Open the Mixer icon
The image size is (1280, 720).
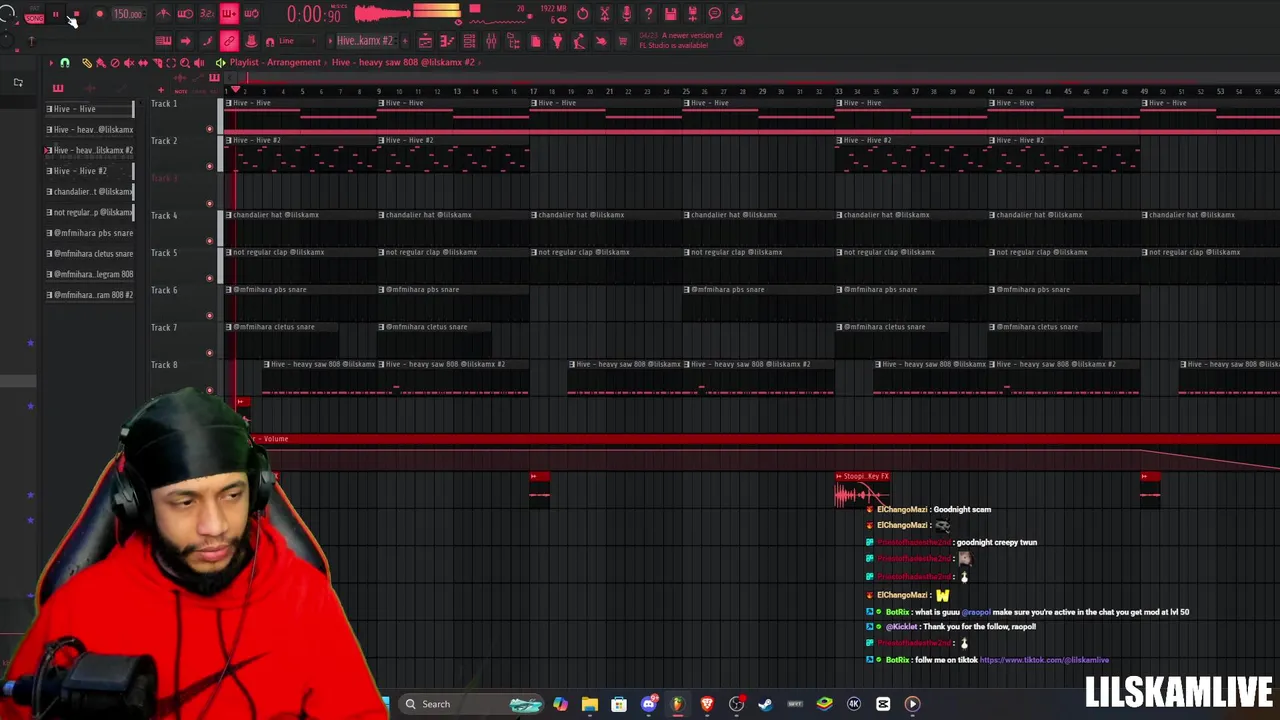click(x=491, y=41)
